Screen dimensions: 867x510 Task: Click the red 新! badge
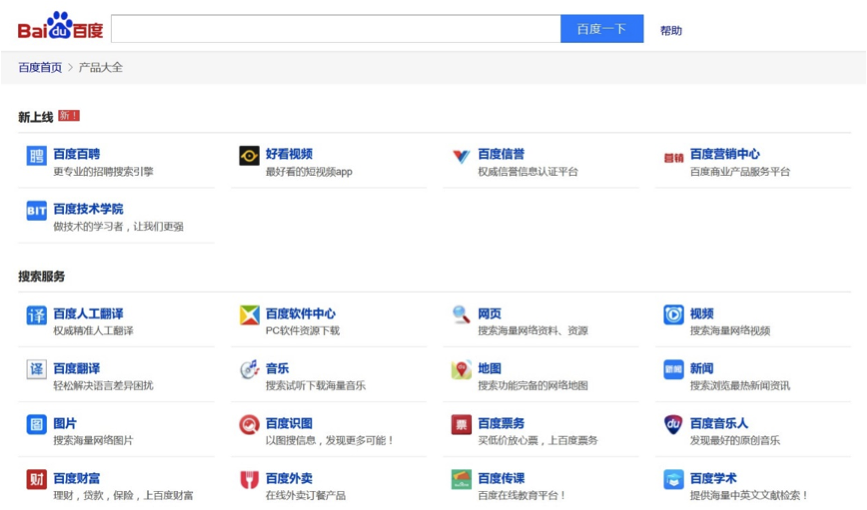(x=69, y=116)
